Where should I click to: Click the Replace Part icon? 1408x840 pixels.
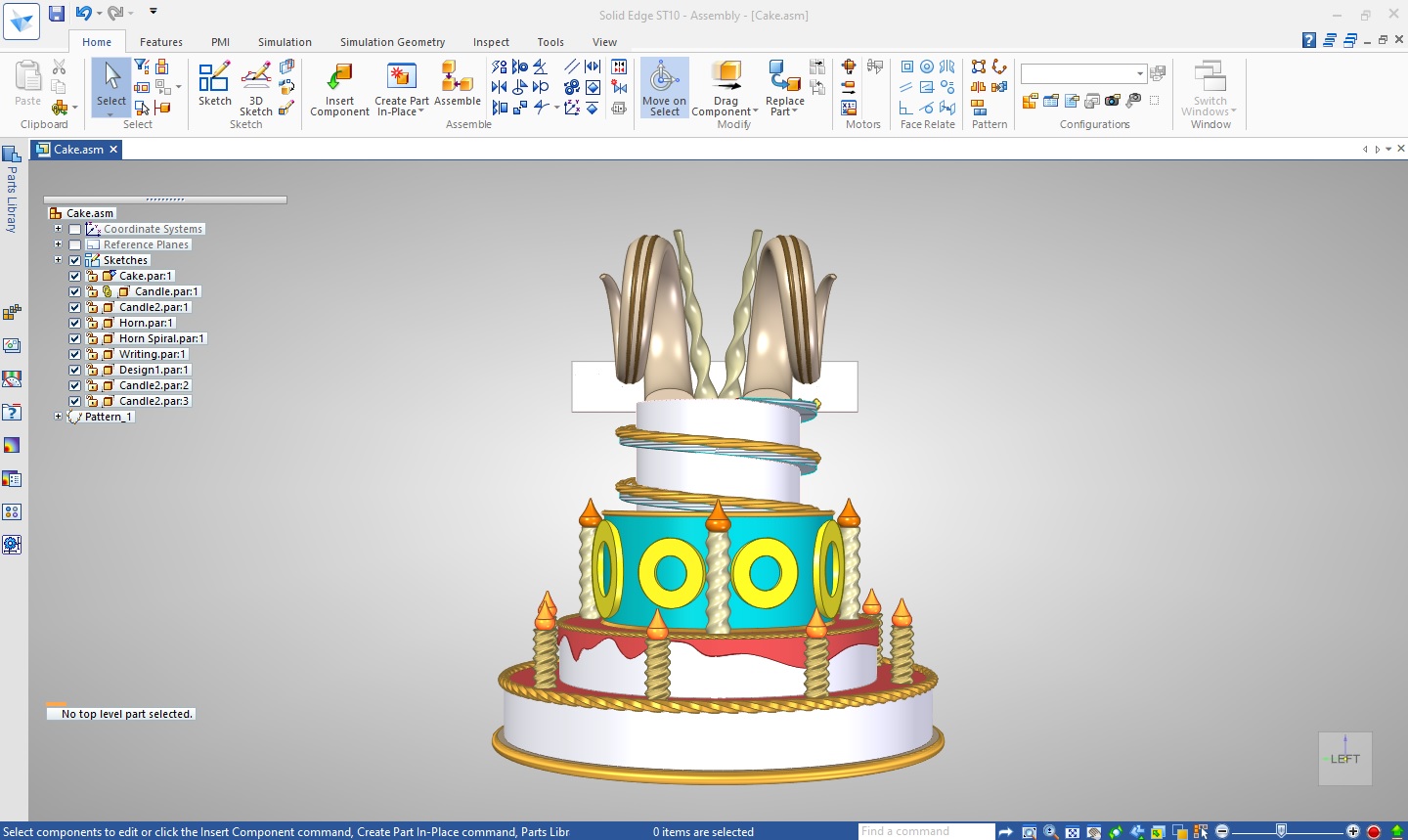click(x=784, y=78)
